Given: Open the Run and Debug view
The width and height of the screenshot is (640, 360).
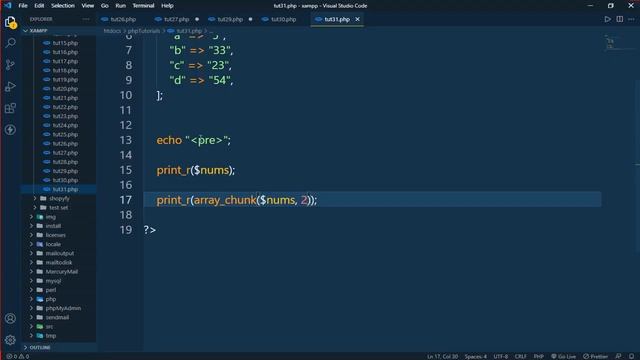Looking at the screenshot, I should 11,86.
